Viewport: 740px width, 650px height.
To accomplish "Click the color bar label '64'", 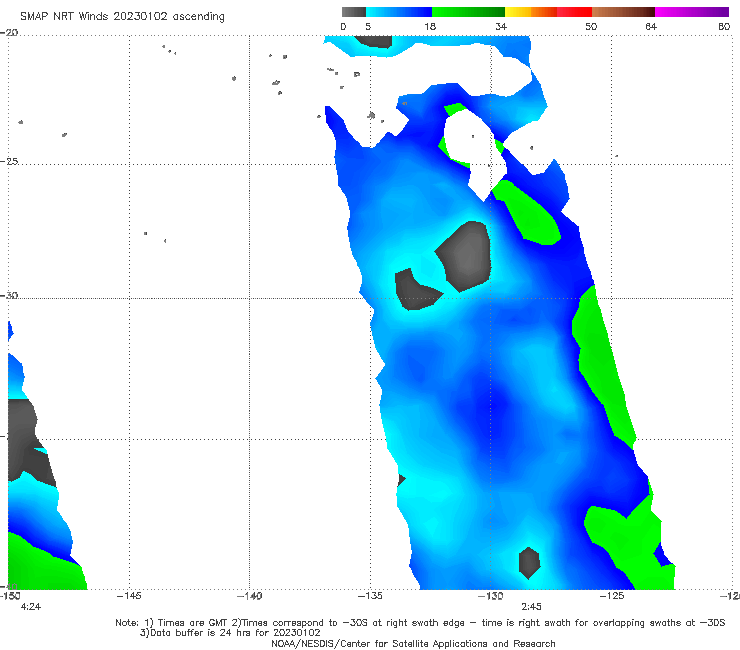I will coord(651,26).
